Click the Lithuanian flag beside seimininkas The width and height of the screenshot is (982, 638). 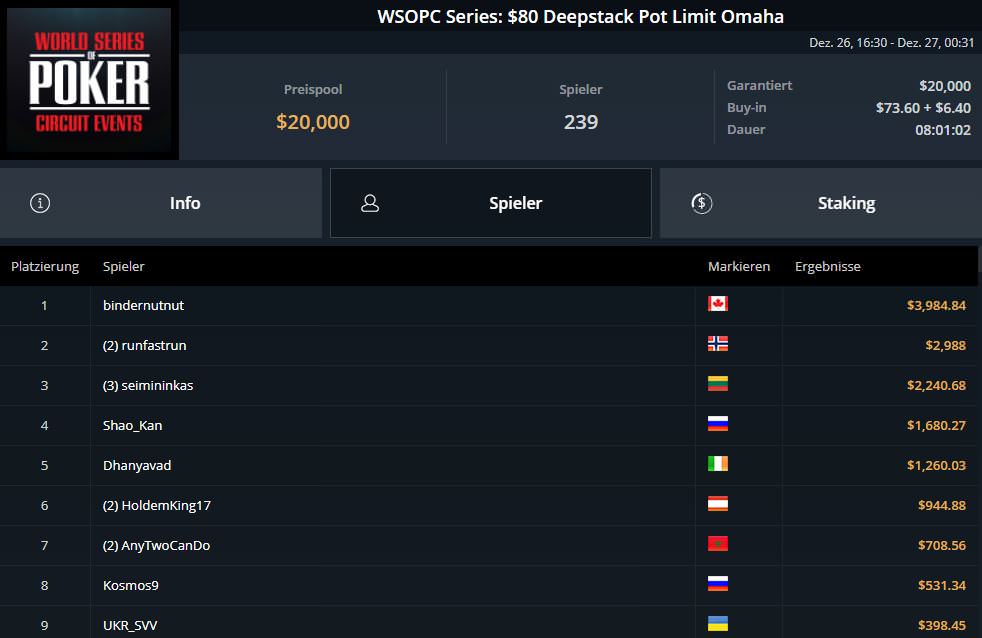(718, 384)
